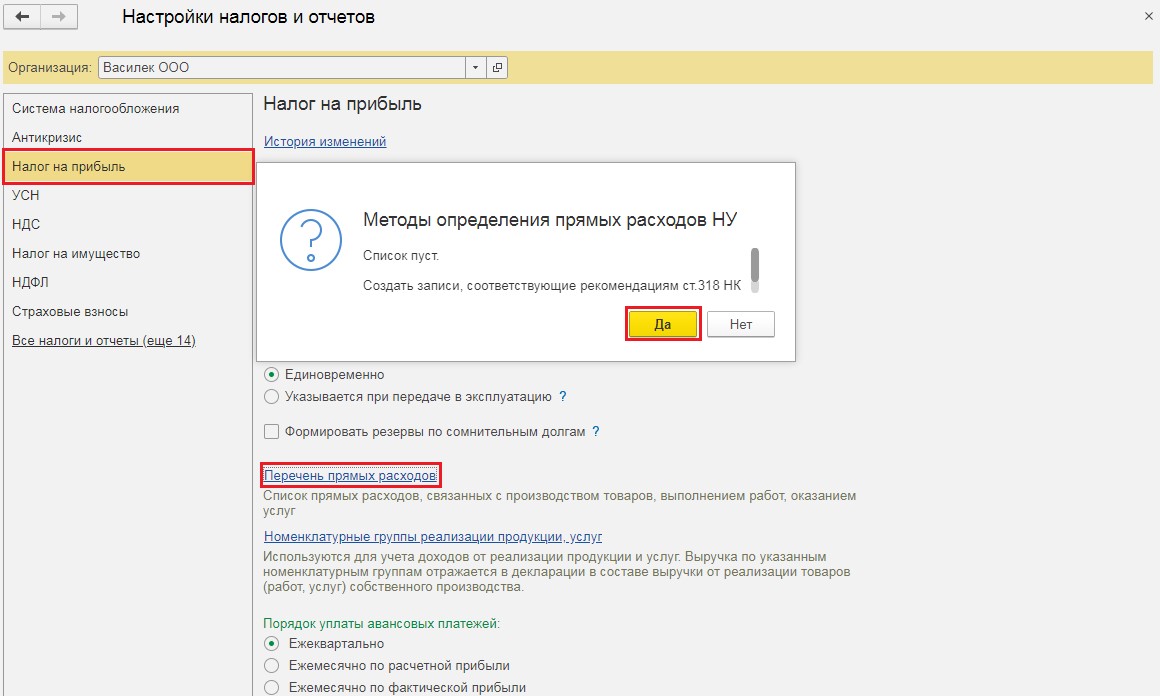Choose Ежемесячно по фактической прибыли
The height and width of the screenshot is (696, 1160).
(x=271, y=688)
